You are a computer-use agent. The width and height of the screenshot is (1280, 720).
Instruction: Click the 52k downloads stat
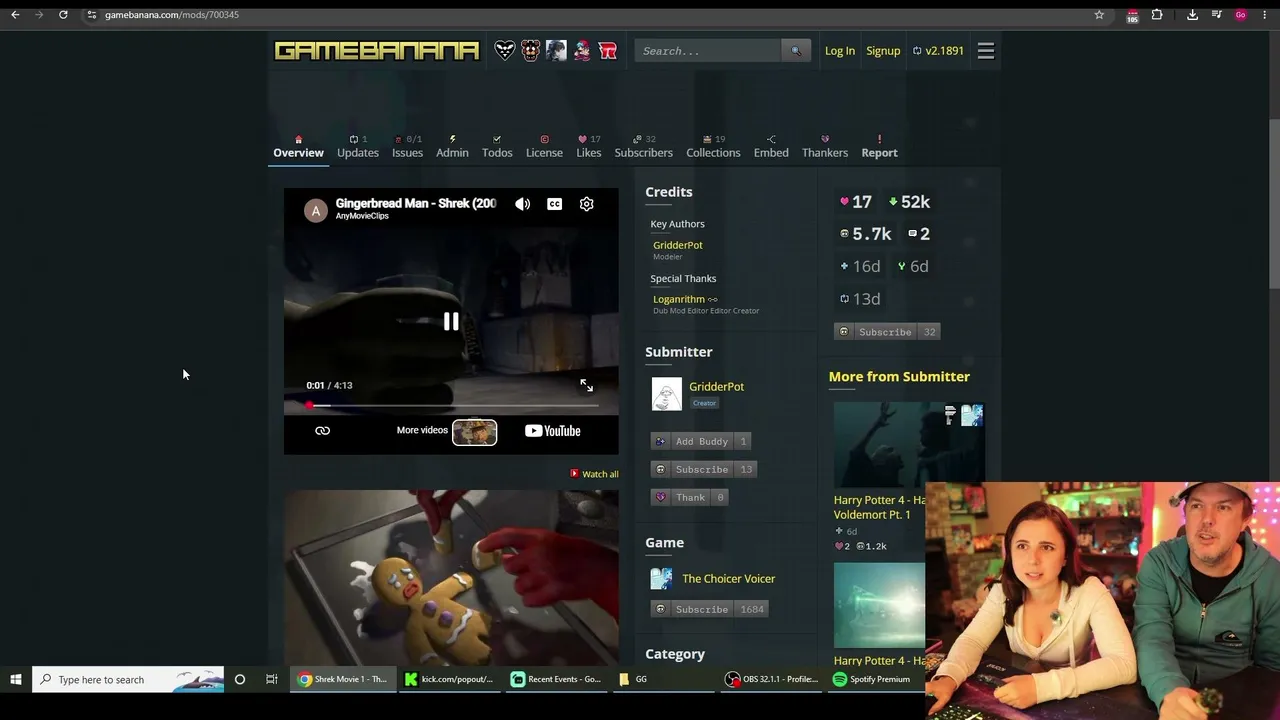[x=909, y=202]
